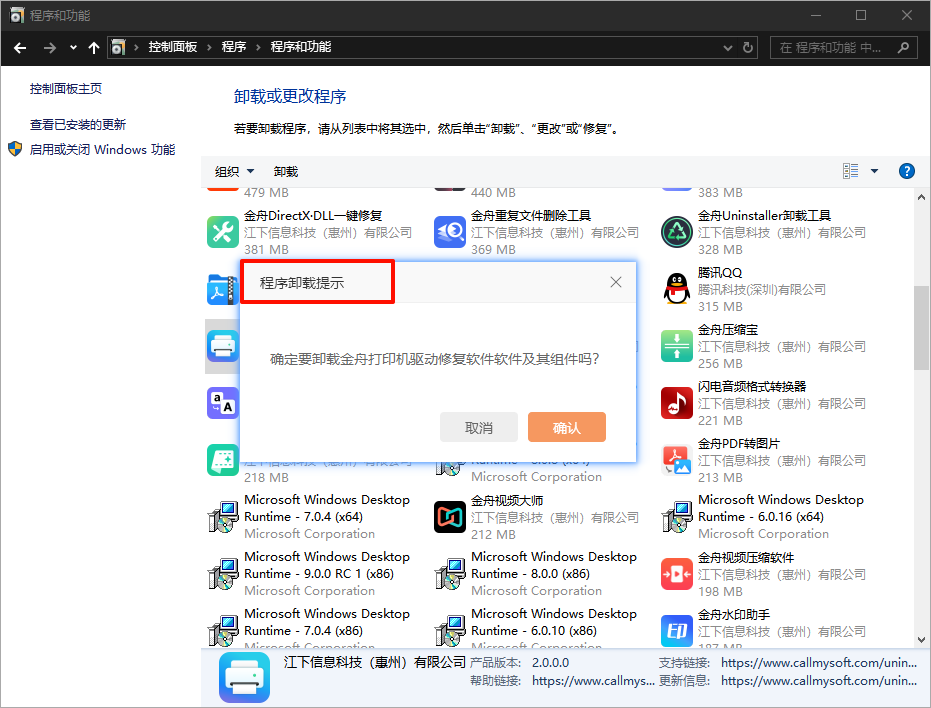
Task: Select 金舟视频大师 program name
Action: [507, 501]
